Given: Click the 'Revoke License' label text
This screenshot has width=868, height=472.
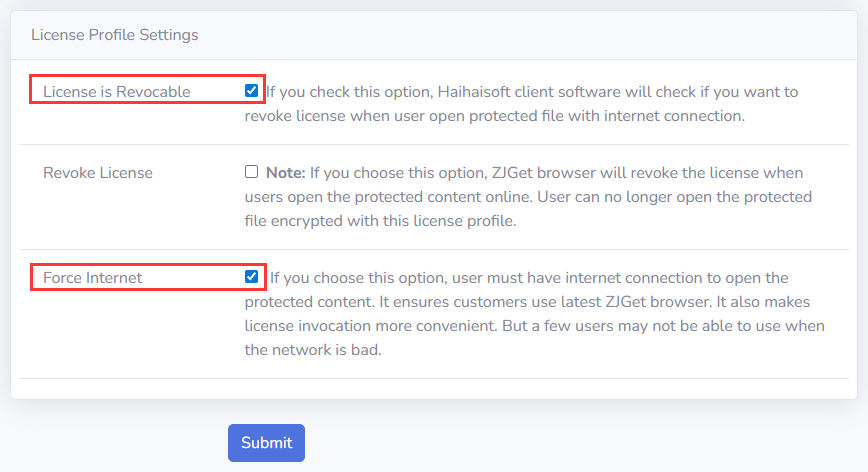Looking at the screenshot, I should (98, 173).
